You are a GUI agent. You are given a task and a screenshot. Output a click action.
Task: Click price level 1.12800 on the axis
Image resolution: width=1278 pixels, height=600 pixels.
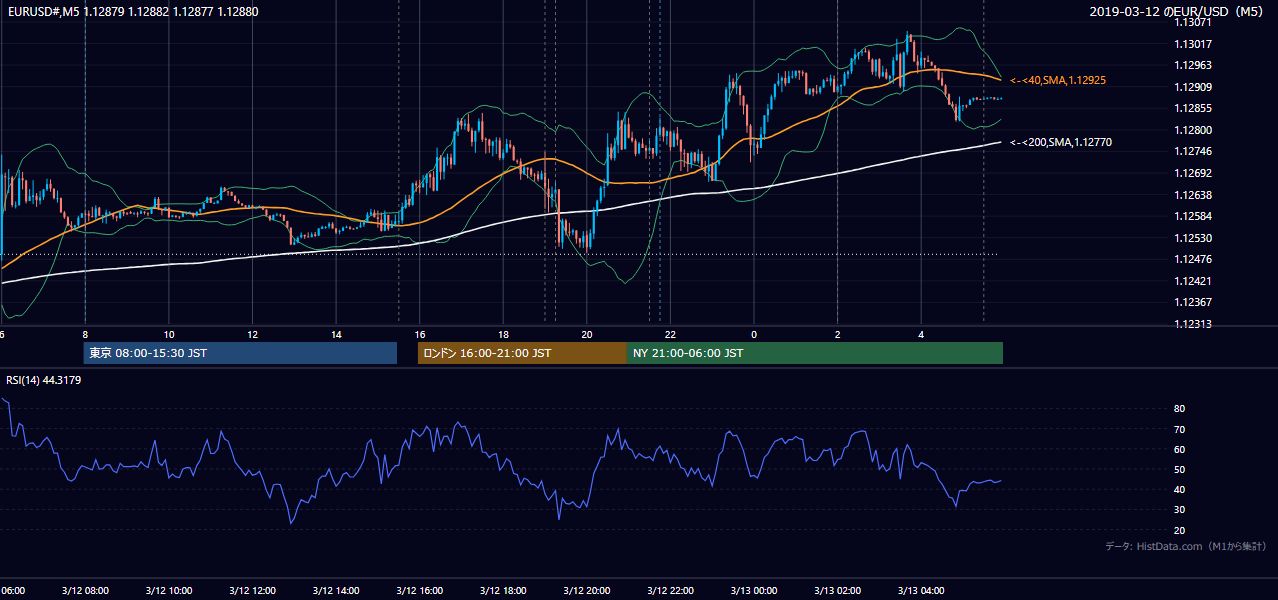(x=1193, y=130)
